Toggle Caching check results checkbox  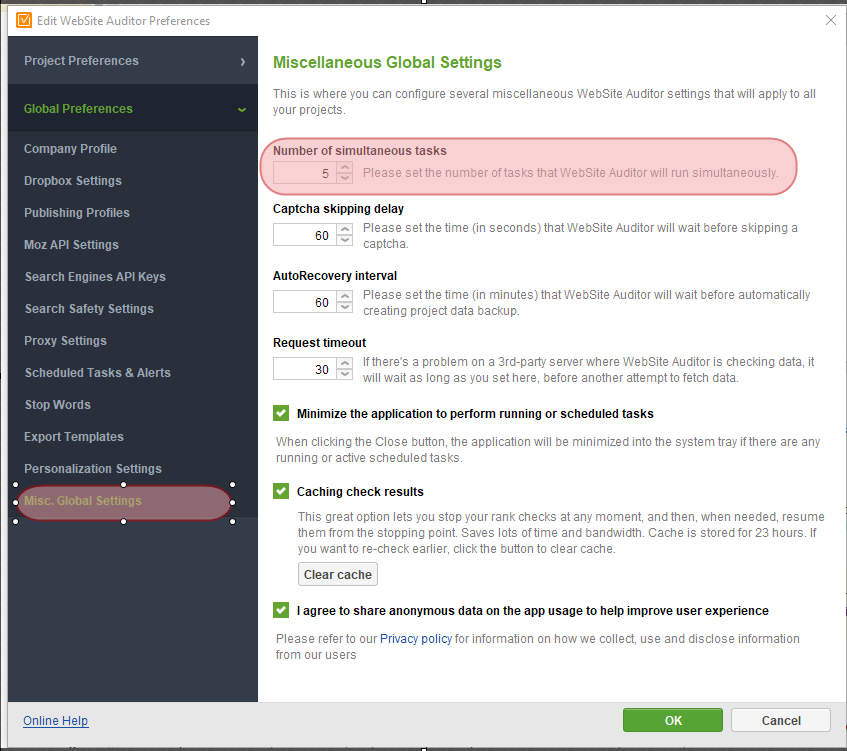281,491
